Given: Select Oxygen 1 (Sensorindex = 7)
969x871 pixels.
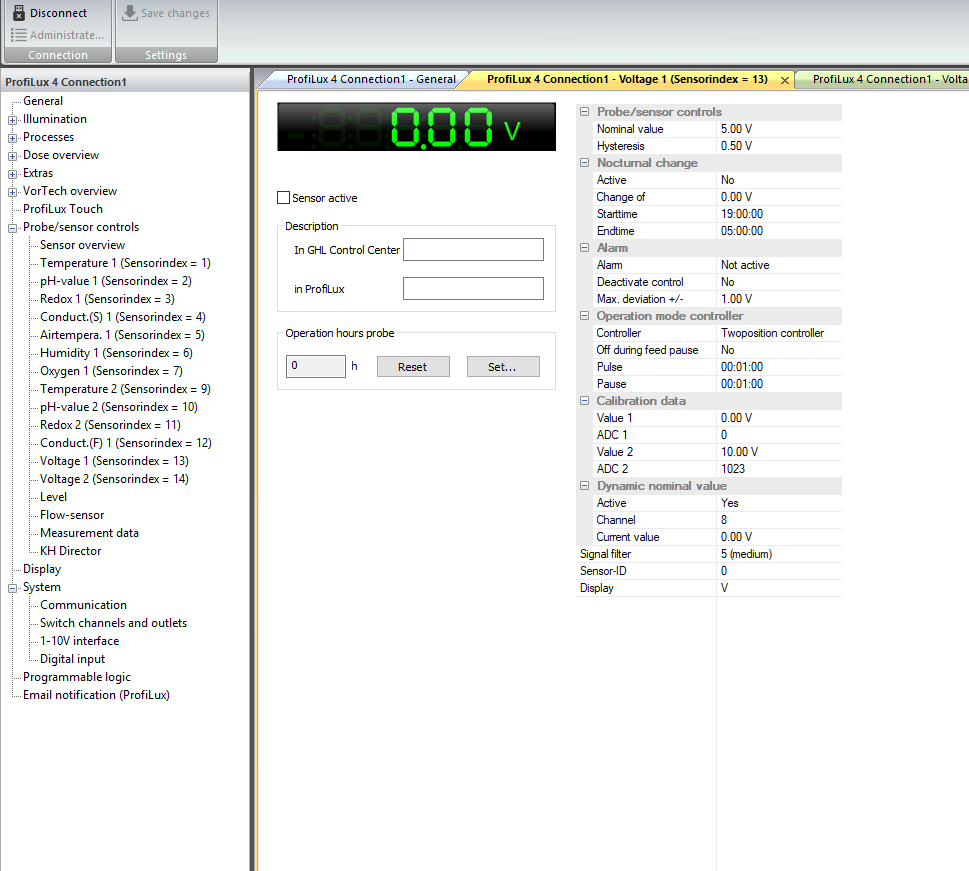Looking at the screenshot, I should (x=111, y=370).
